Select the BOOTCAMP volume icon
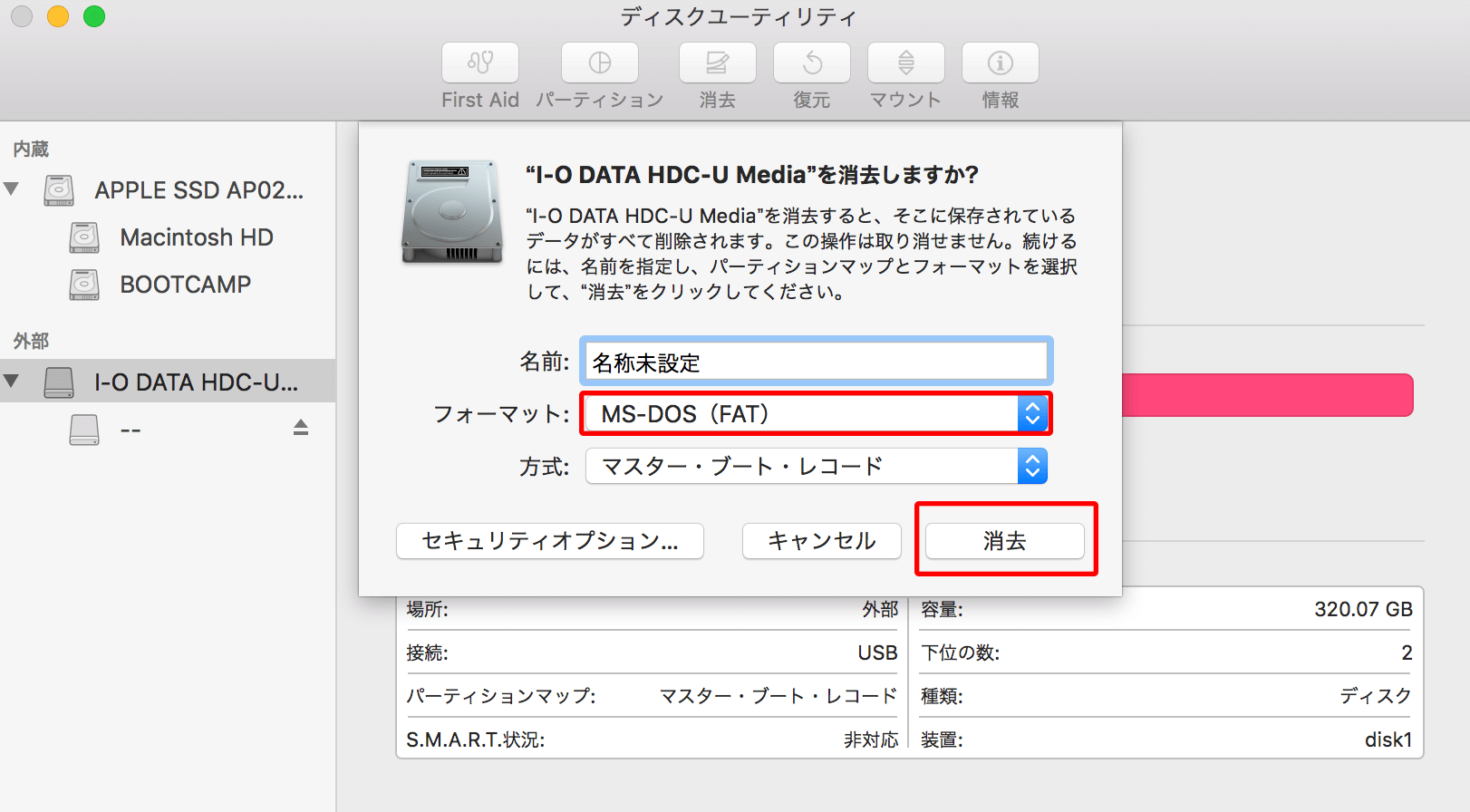The height and width of the screenshot is (812, 1470). click(x=84, y=285)
